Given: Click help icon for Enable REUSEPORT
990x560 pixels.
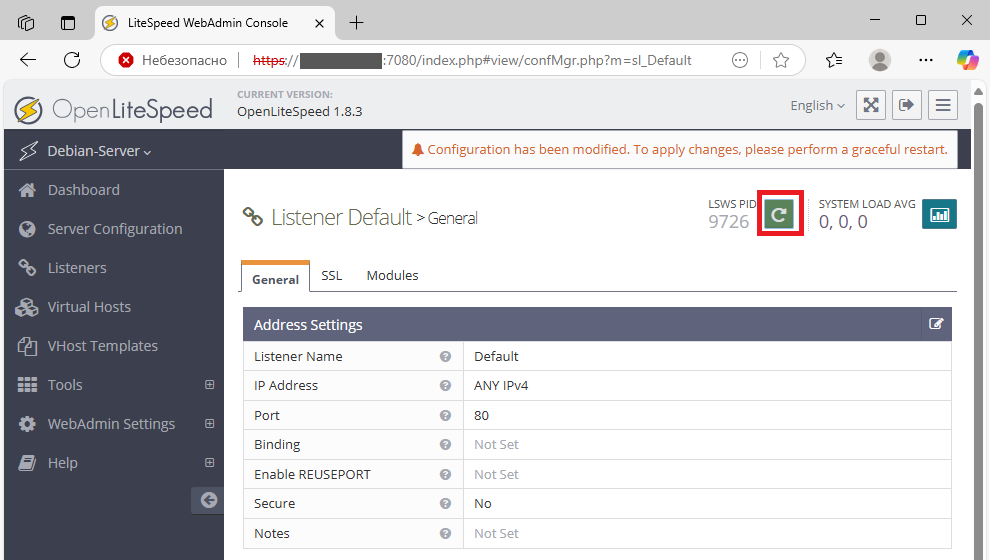Looking at the screenshot, I should 445,474.
